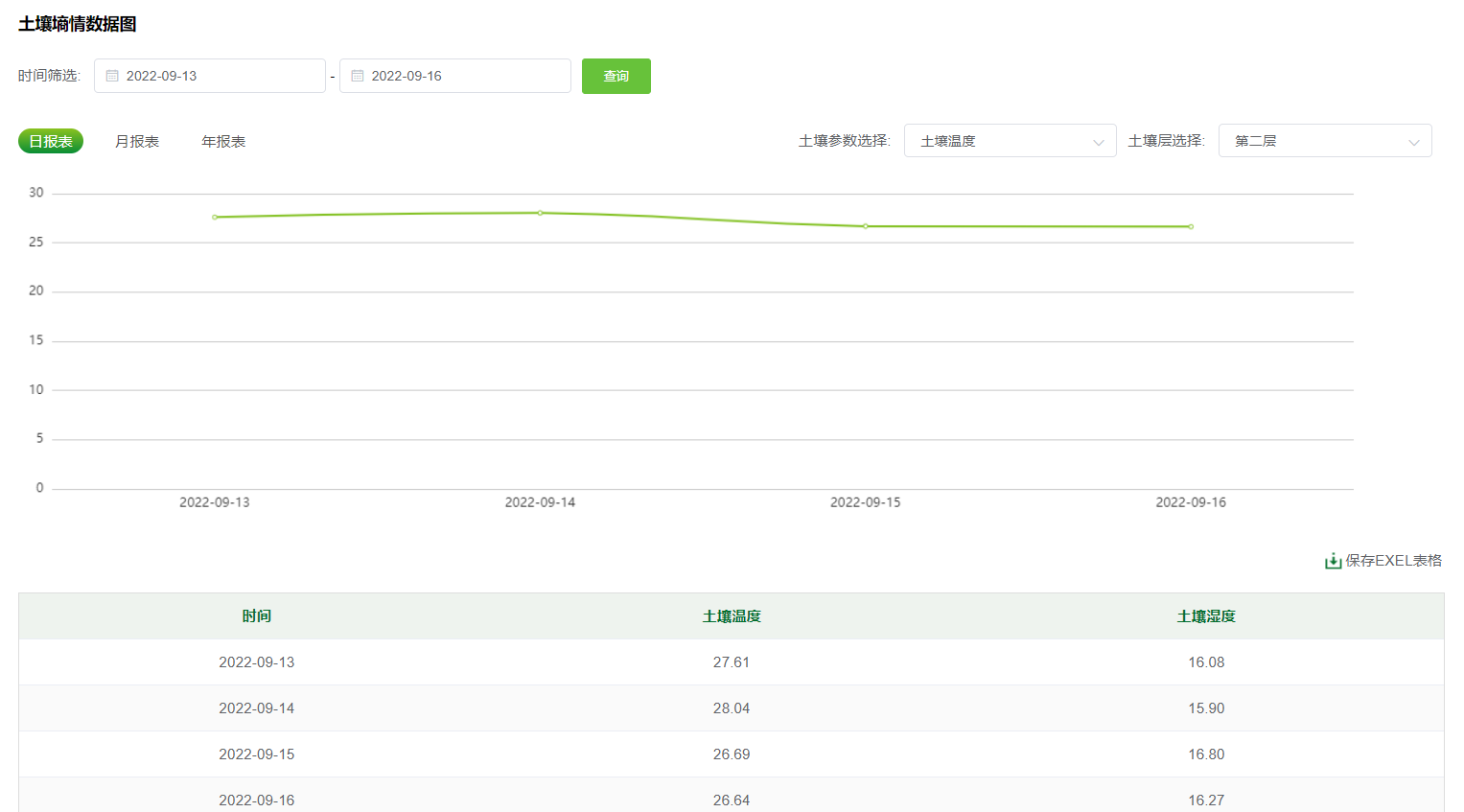The height and width of the screenshot is (812, 1464).
Task: Click table cell 2022-09-14
Action: click(257, 708)
